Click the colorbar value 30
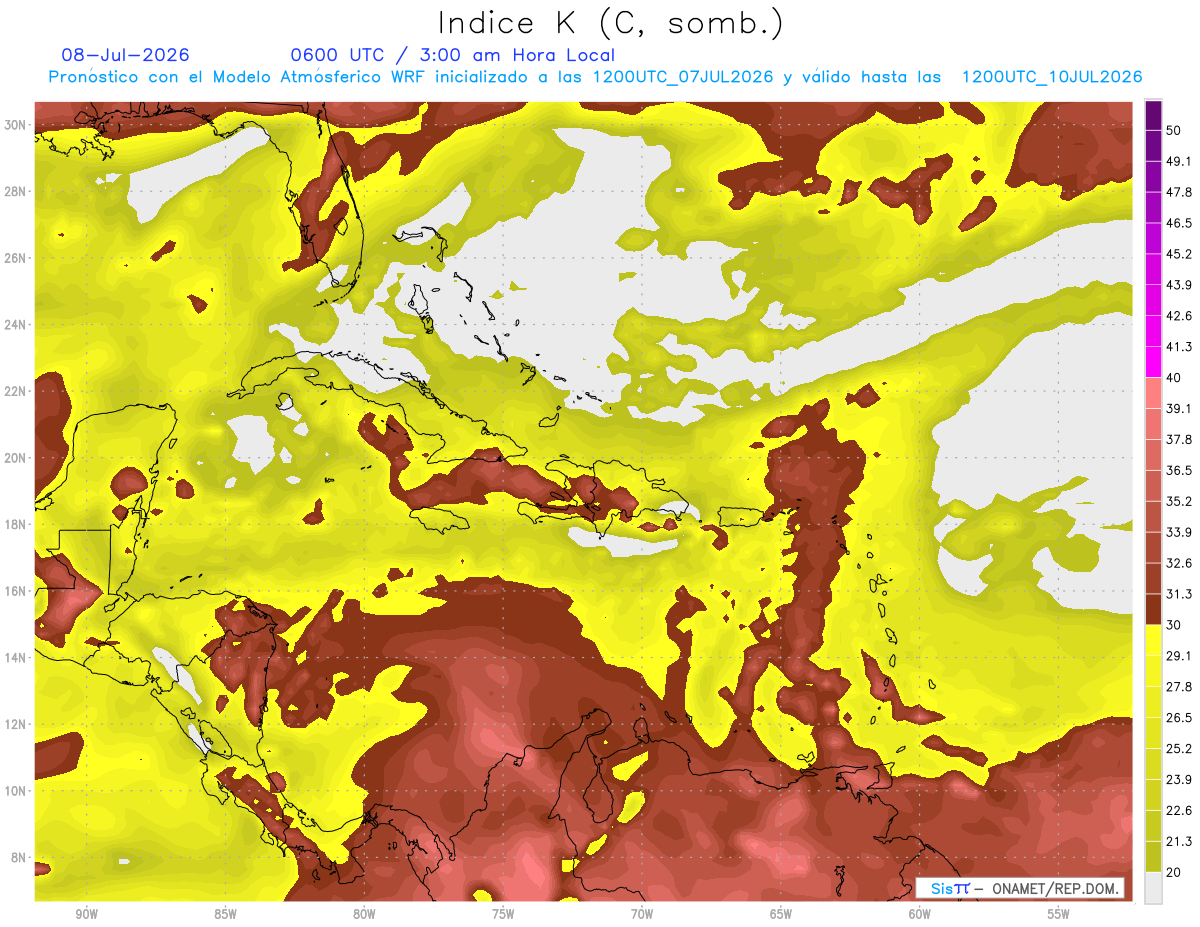 pyautogui.click(x=1175, y=624)
